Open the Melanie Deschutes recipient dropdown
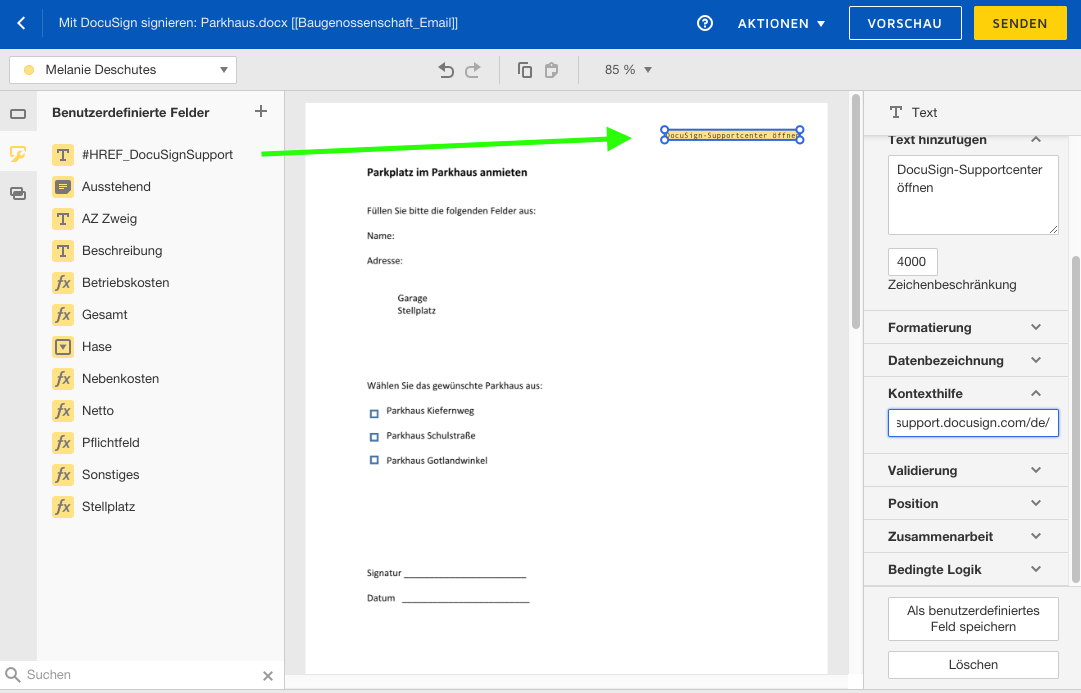The image size is (1081, 693). click(x=123, y=69)
